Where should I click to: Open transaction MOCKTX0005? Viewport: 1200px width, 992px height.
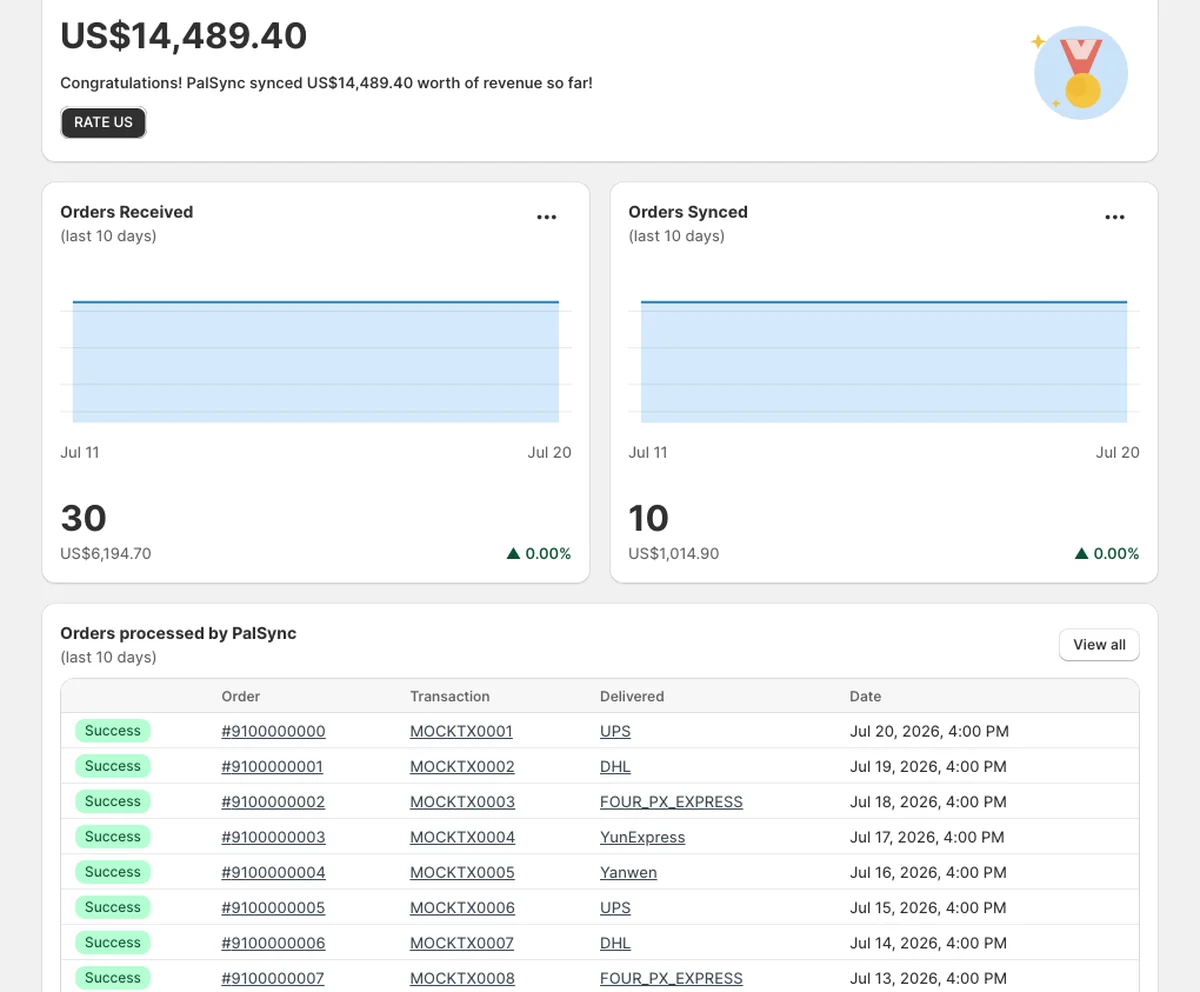pos(462,872)
